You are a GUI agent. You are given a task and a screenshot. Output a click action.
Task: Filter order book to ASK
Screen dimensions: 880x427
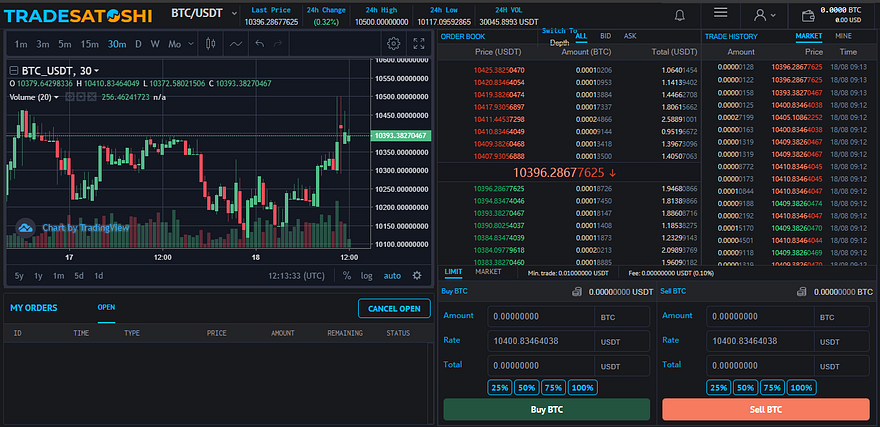(630, 36)
